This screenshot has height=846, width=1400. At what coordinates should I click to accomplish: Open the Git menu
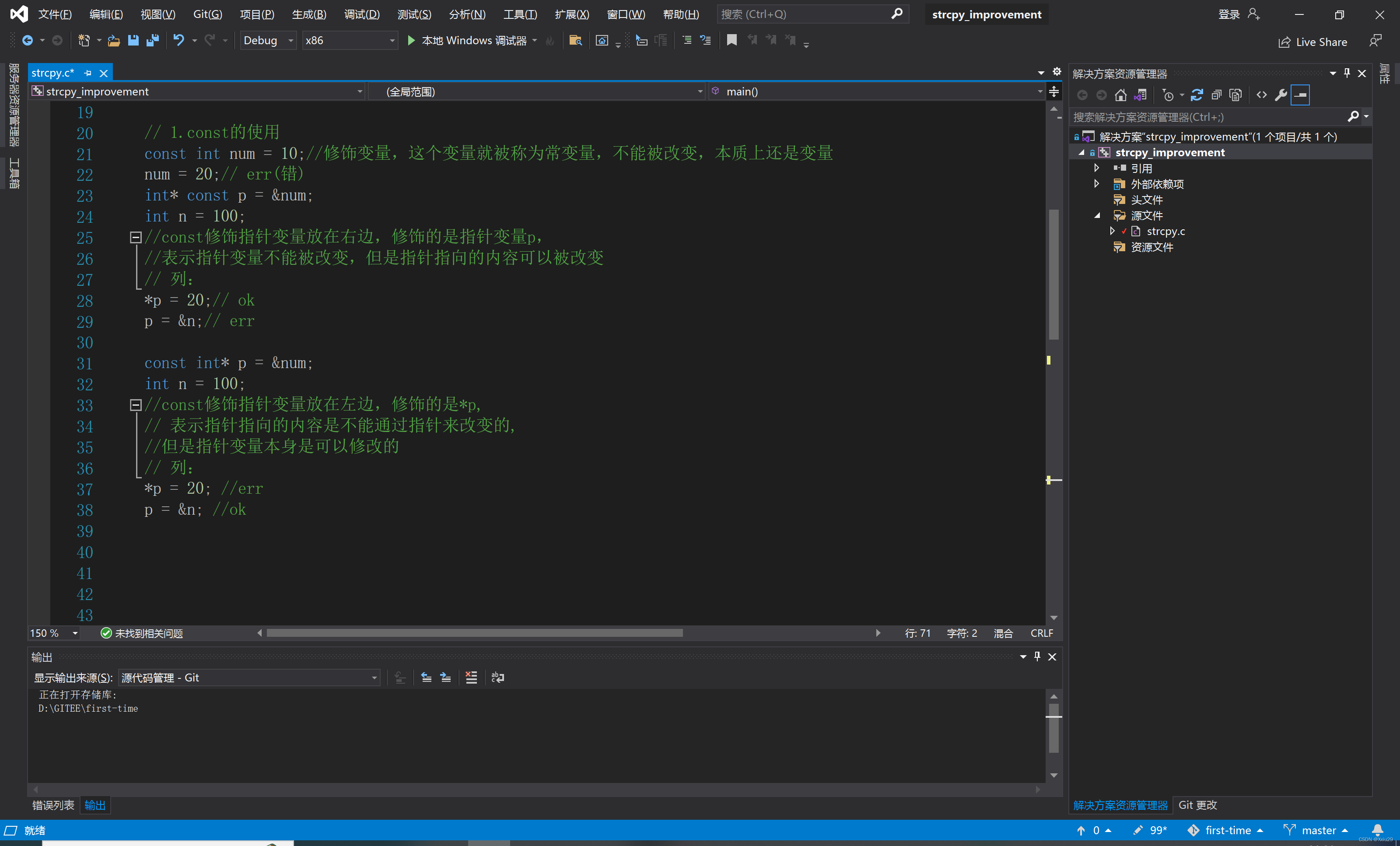[207, 14]
